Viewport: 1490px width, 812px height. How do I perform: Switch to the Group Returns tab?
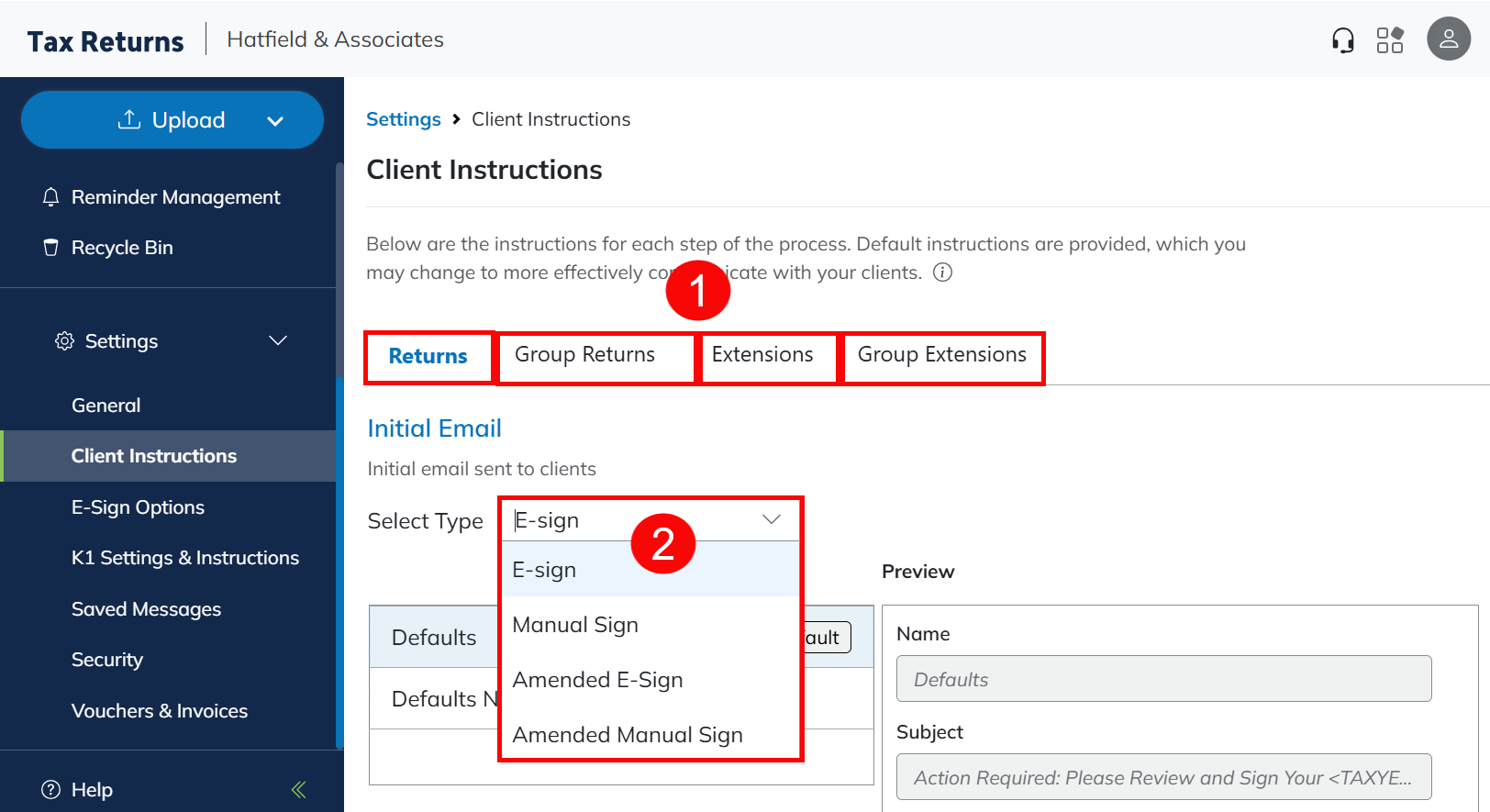click(584, 355)
